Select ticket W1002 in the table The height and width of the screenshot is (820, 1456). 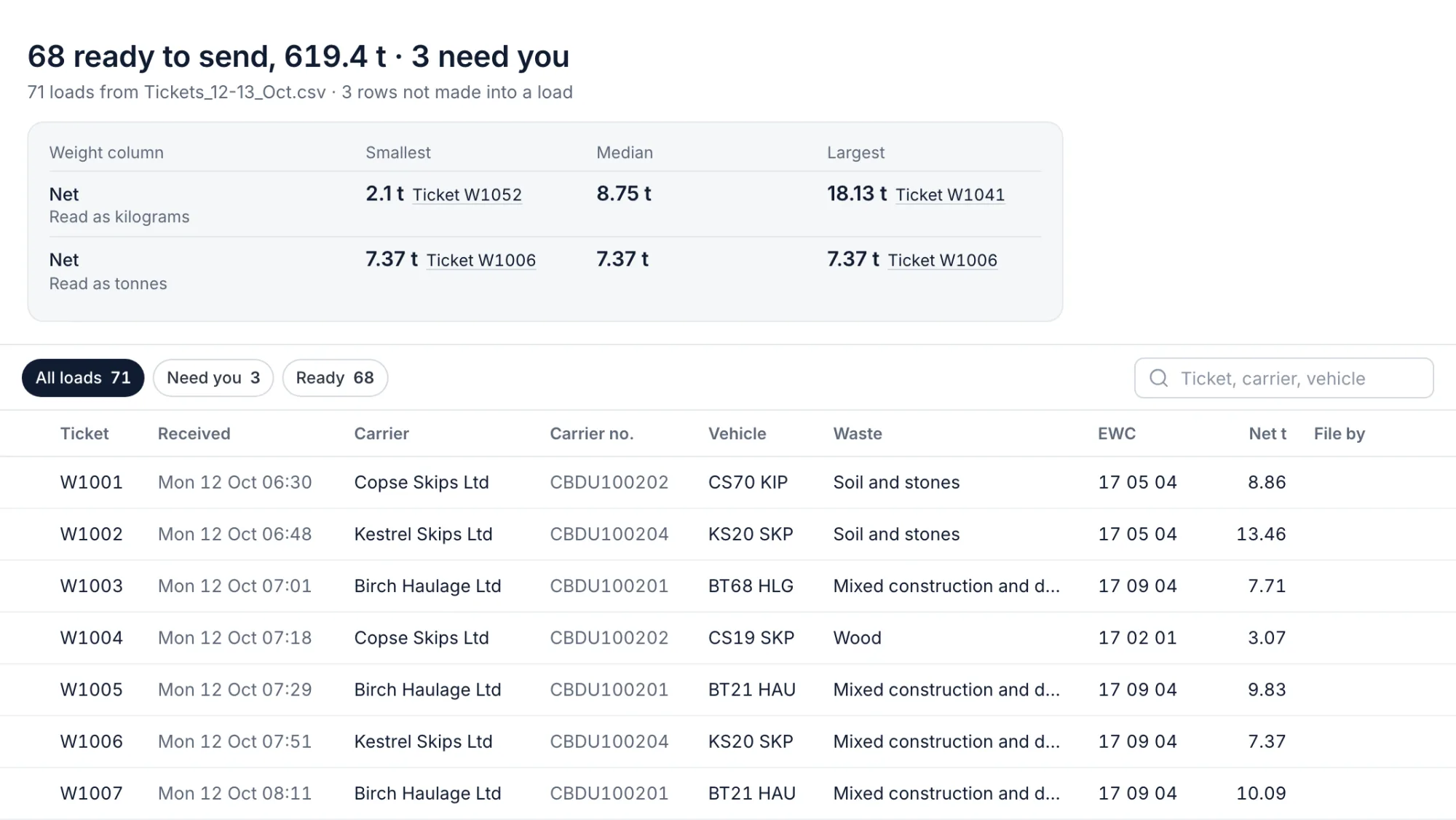click(x=92, y=534)
